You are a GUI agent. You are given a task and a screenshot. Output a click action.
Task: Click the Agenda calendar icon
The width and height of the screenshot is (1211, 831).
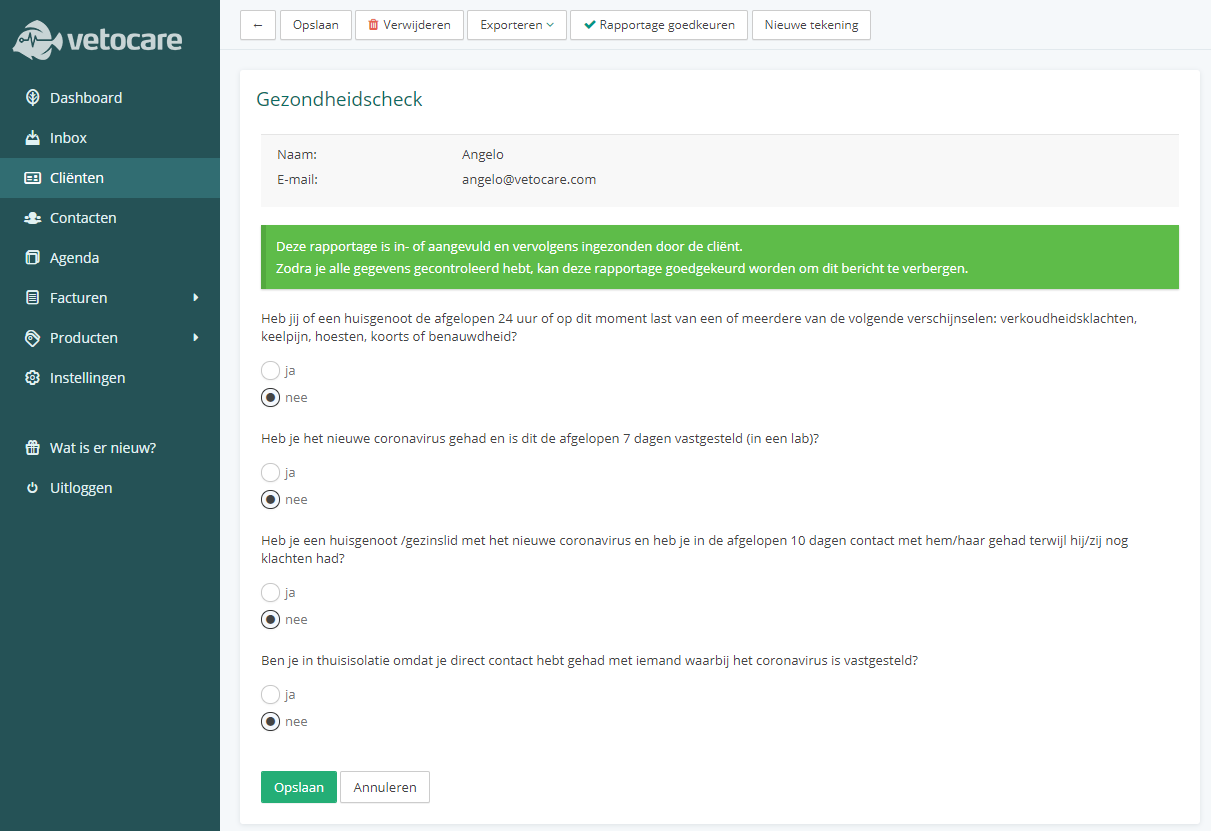pyautogui.click(x=32, y=258)
